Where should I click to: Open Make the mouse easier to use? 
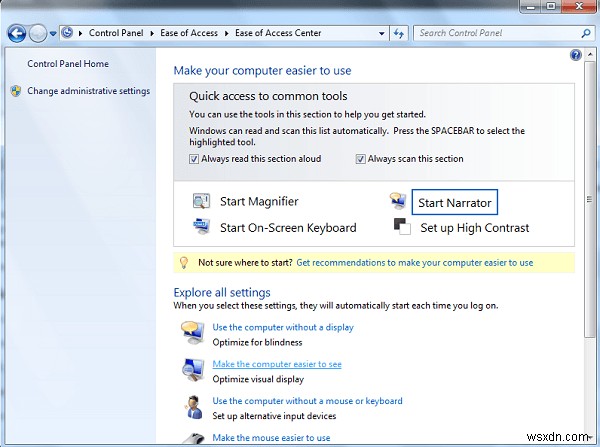[271, 438]
